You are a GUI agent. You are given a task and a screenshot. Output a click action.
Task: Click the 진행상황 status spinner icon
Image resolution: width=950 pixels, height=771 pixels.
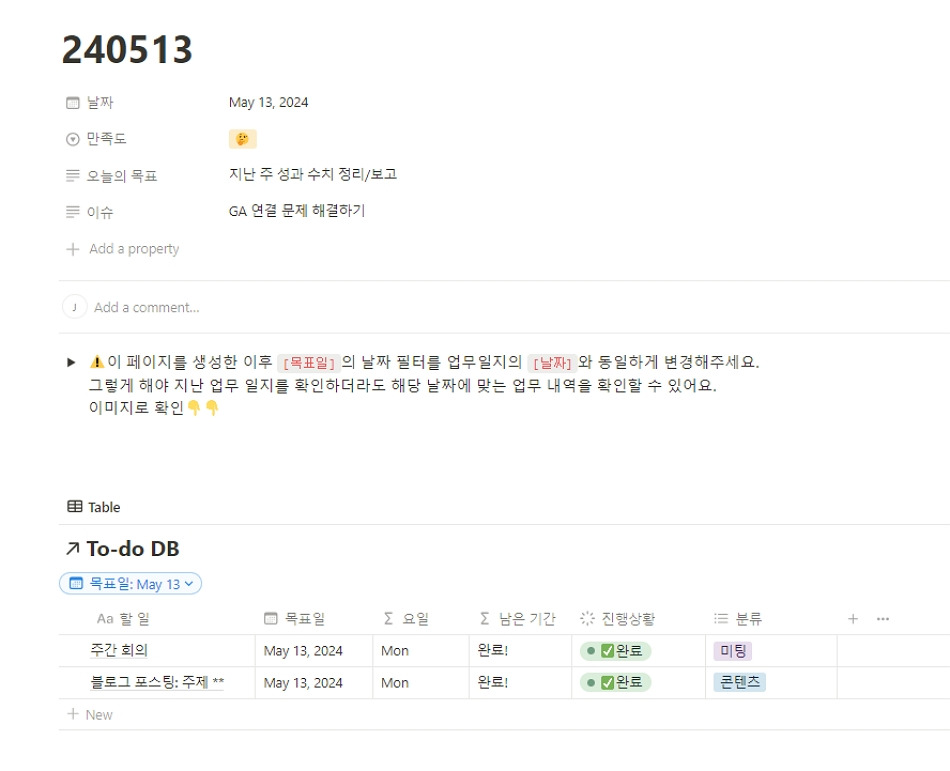point(586,618)
